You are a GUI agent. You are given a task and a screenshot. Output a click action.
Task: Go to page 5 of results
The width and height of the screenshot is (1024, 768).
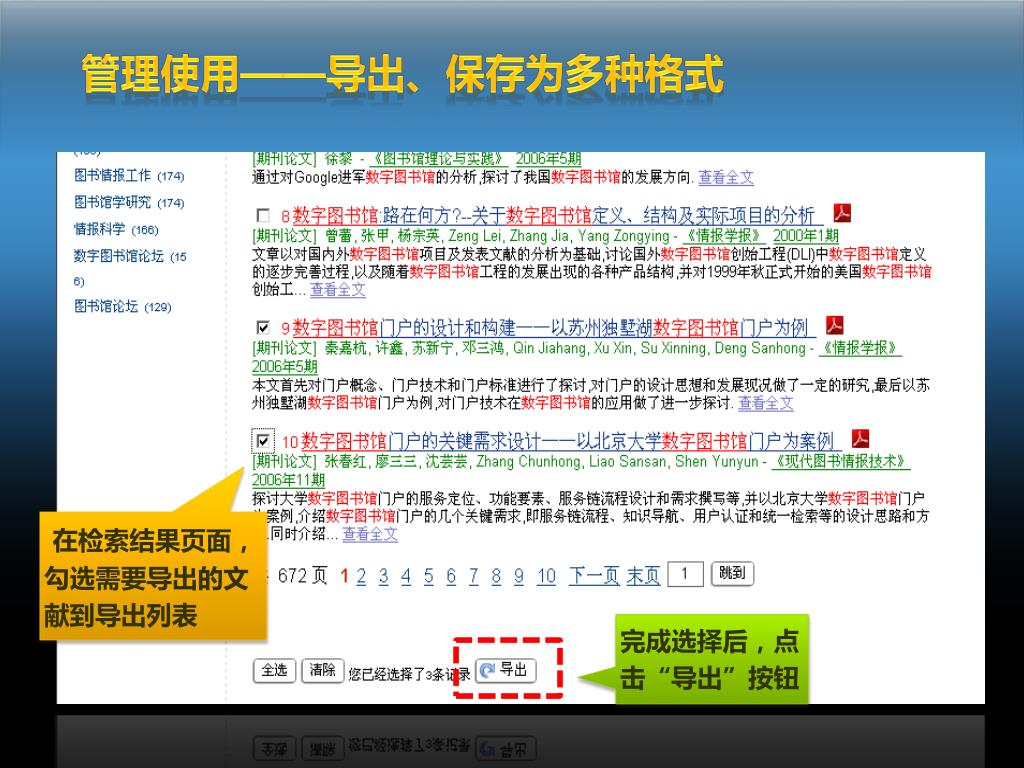pyautogui.click(x=428, y=576)
